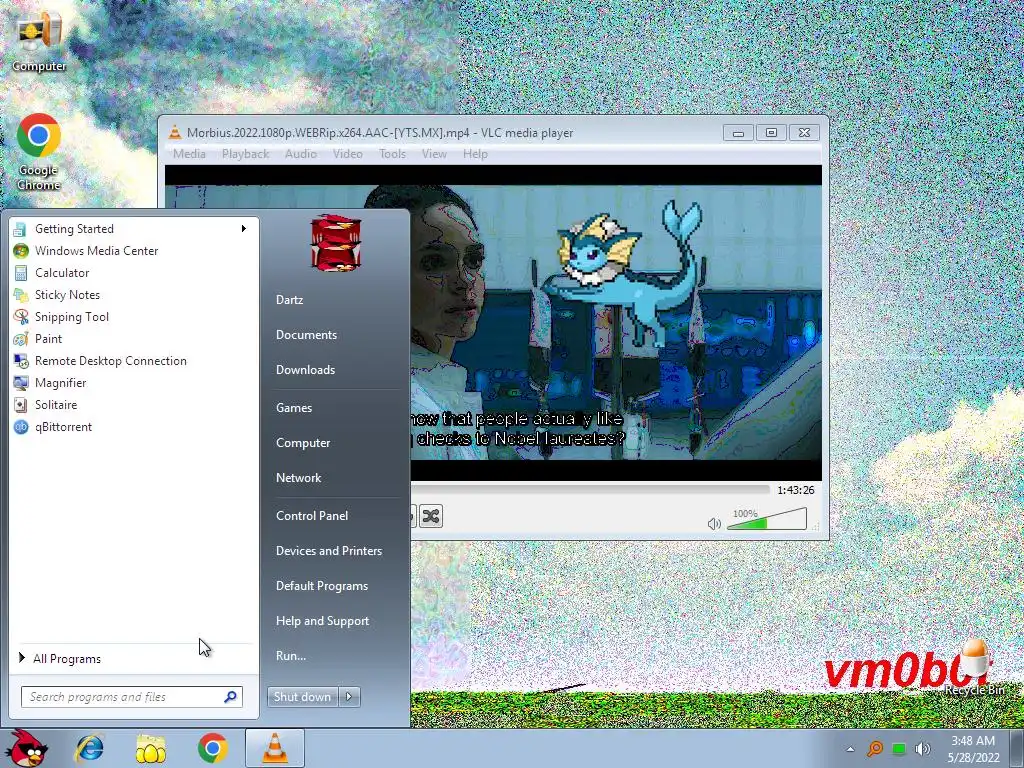Click the Angry Birds Start button
The width and height of the screenshot is (1024, 768).
(x=26, y=748)
